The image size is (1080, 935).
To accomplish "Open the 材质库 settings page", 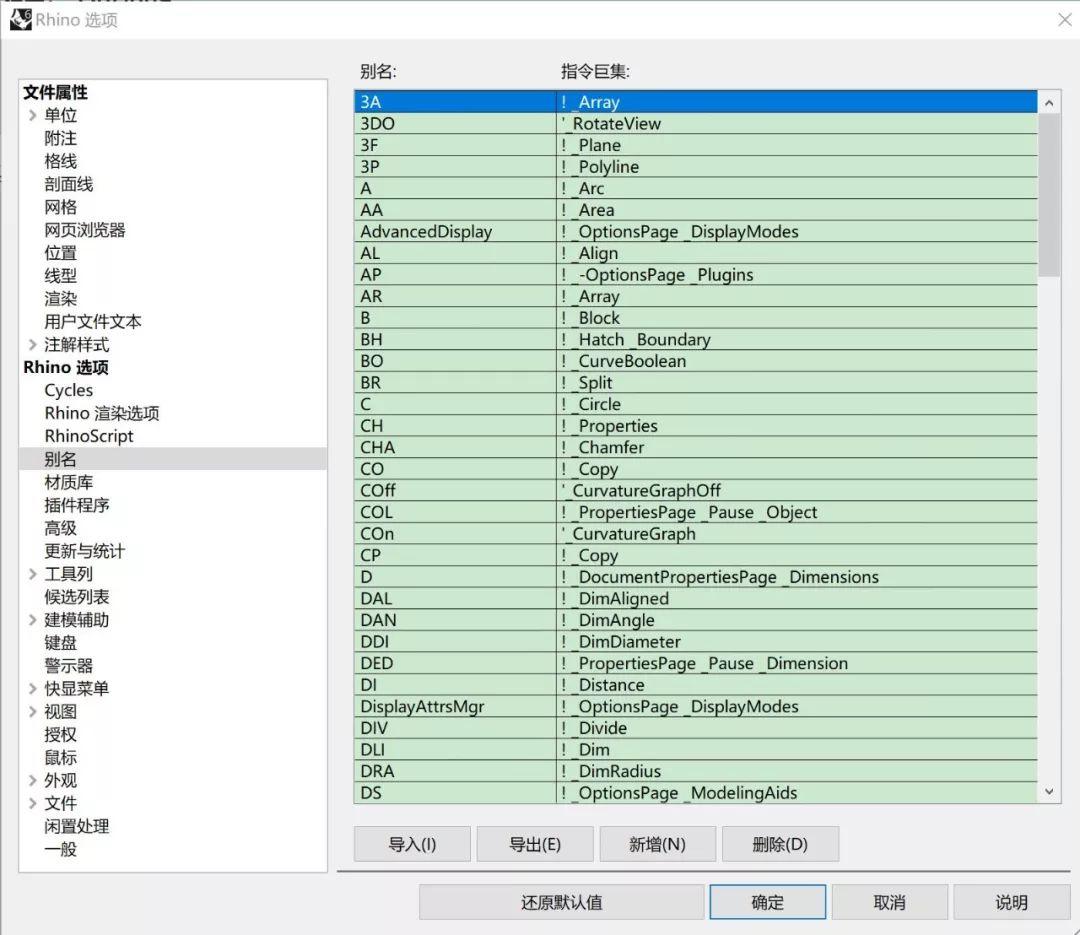I will 69,482.
